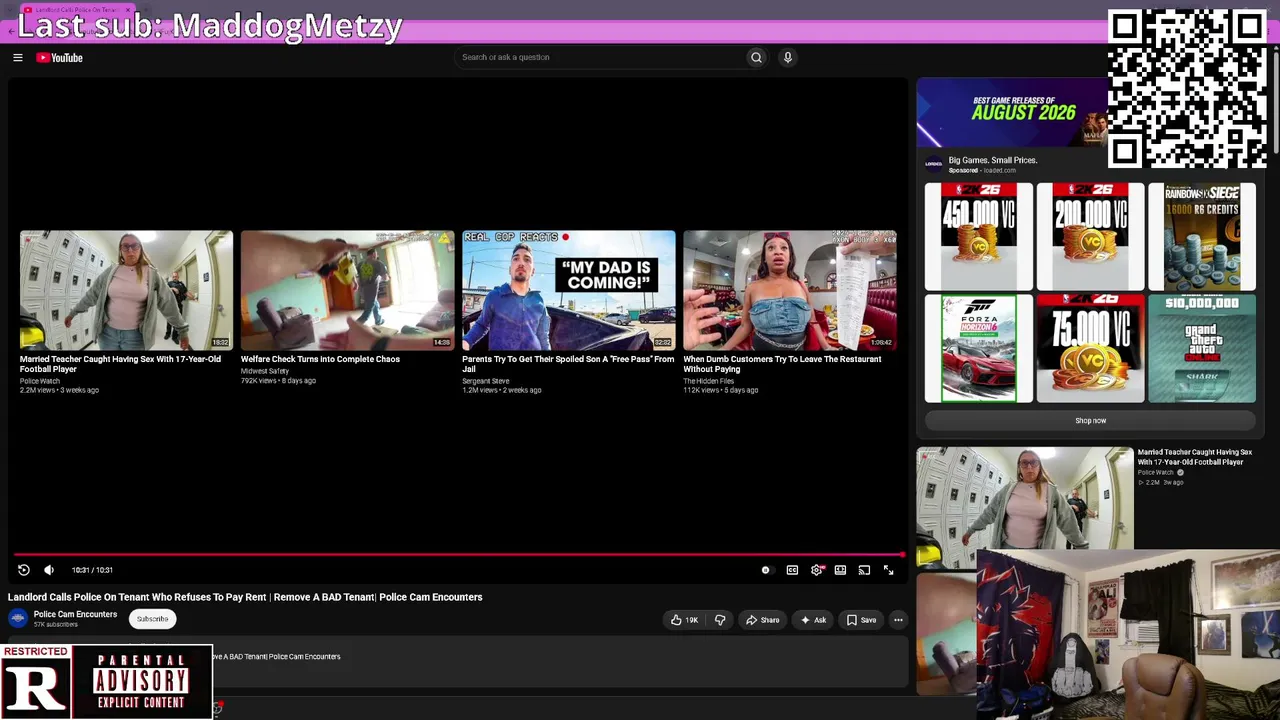Select the 200,000 VC NBA 2K26 product
This screenshot has width=1280, height=720.
[x=1090, y=236]
